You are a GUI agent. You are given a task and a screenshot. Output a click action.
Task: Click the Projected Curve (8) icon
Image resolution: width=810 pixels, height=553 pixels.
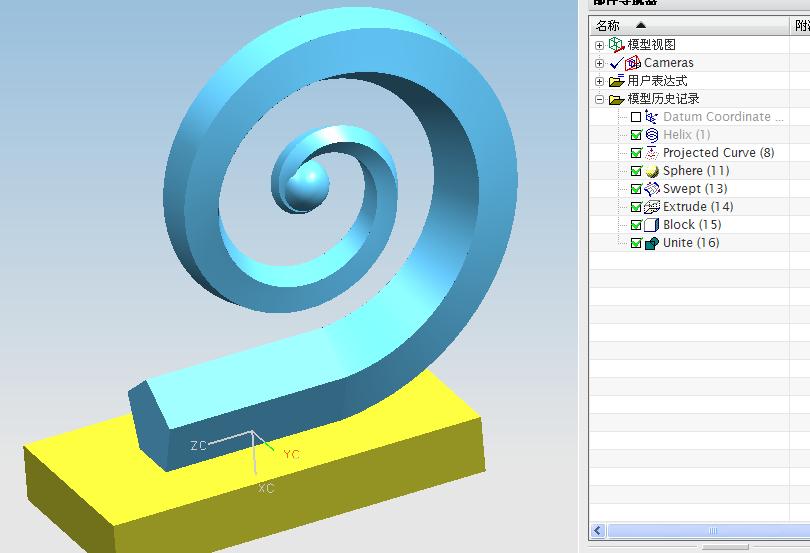pos(652,153)
